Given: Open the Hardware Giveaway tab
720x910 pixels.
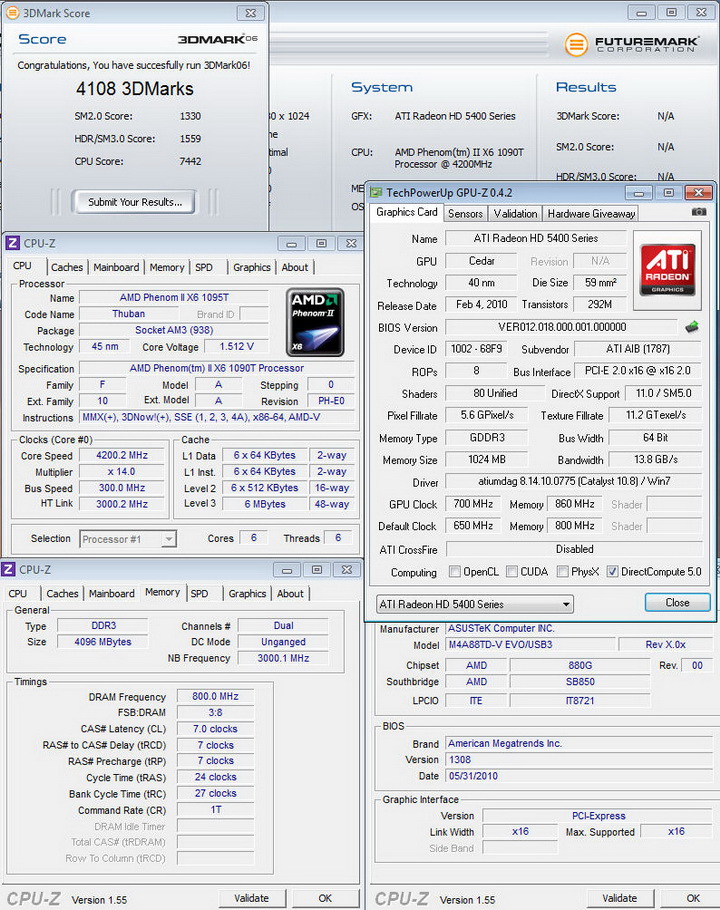Looking at the screenshot, I should tap(591, 214).
